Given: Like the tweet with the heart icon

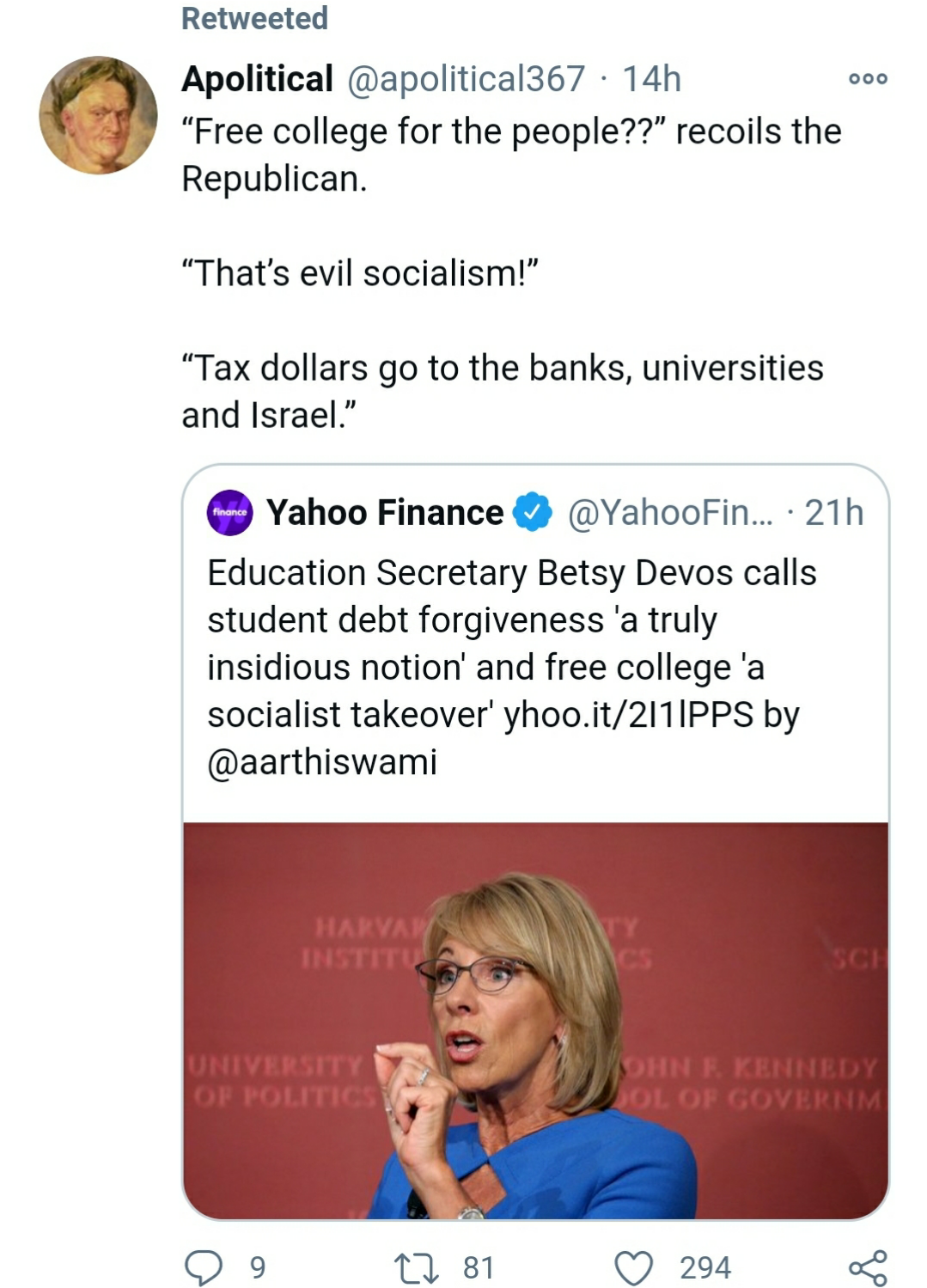Looking at the screenshot, I should click(x=634, y=1268).
